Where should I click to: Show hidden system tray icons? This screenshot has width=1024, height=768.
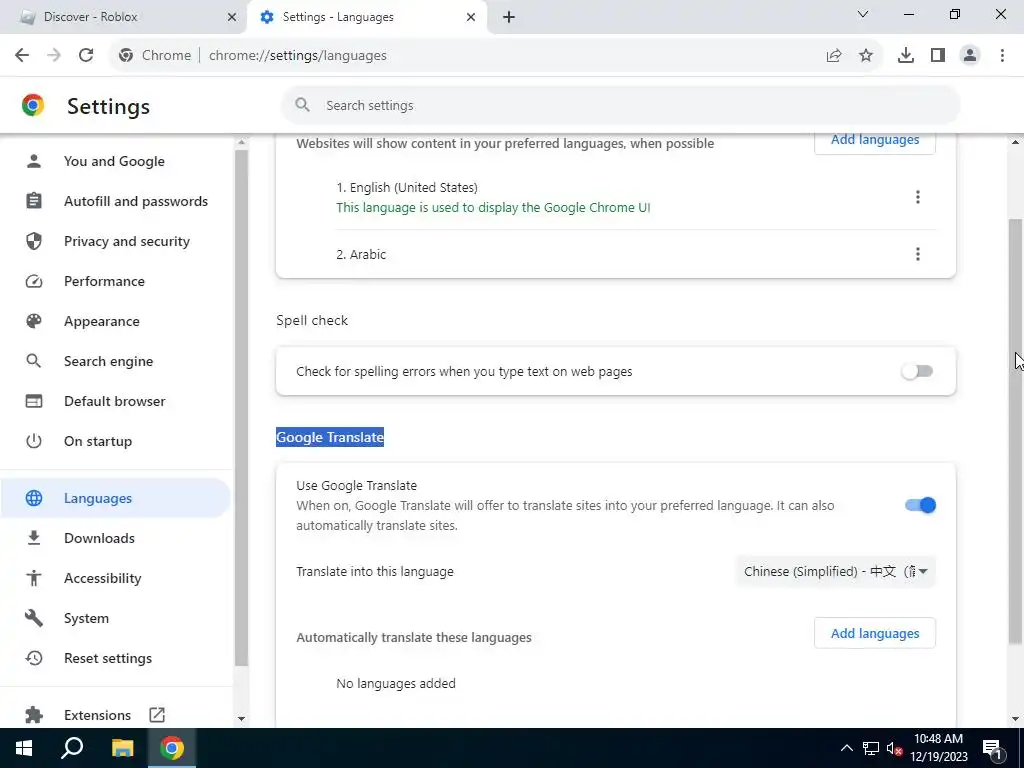tap(846, 748)
